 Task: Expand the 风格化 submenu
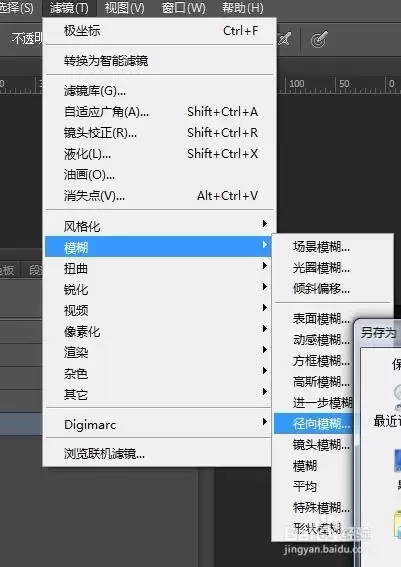(159, 226)
